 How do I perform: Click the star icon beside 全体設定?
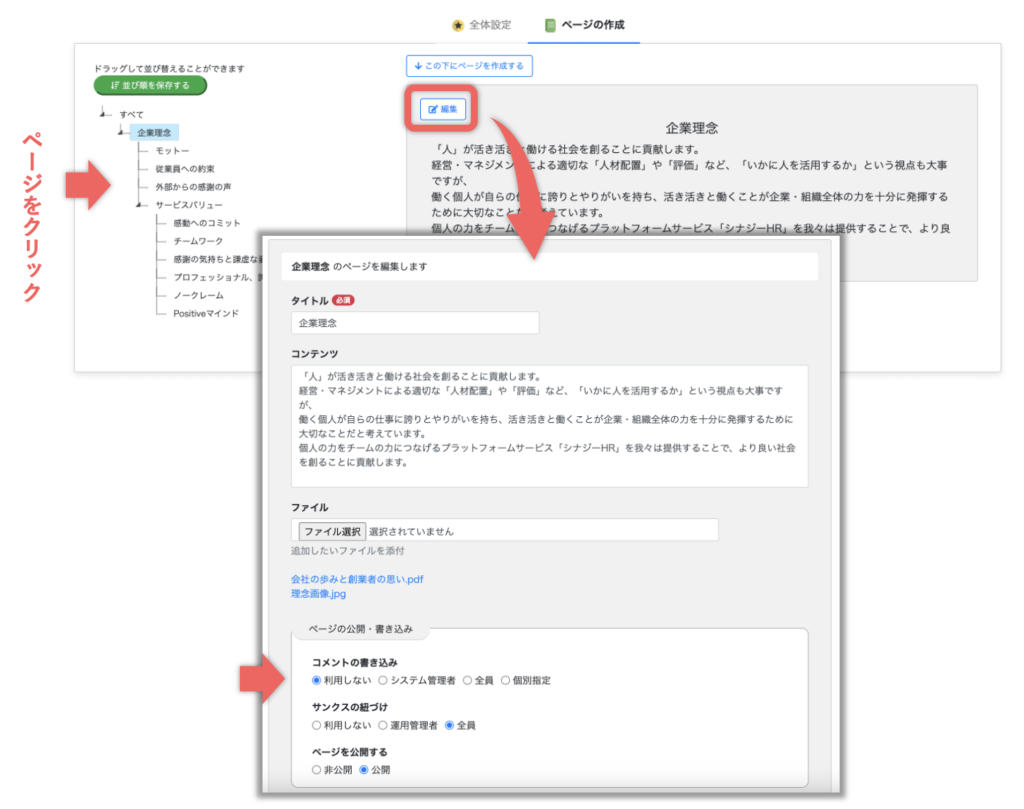click(x=457, y=25)
